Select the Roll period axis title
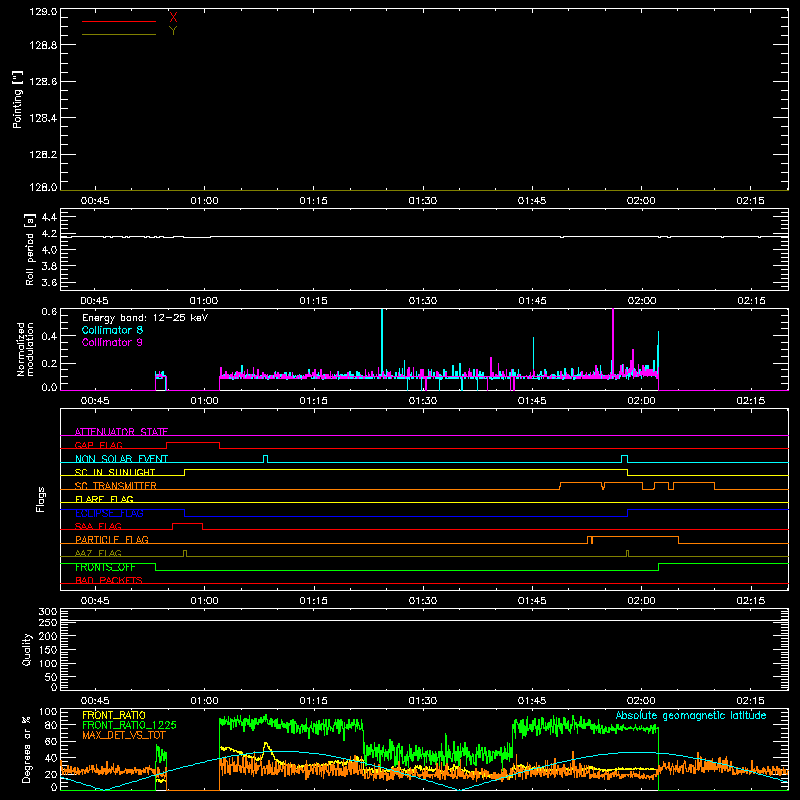The width and height of the screenshot is (800, 800). click(30, 249)
